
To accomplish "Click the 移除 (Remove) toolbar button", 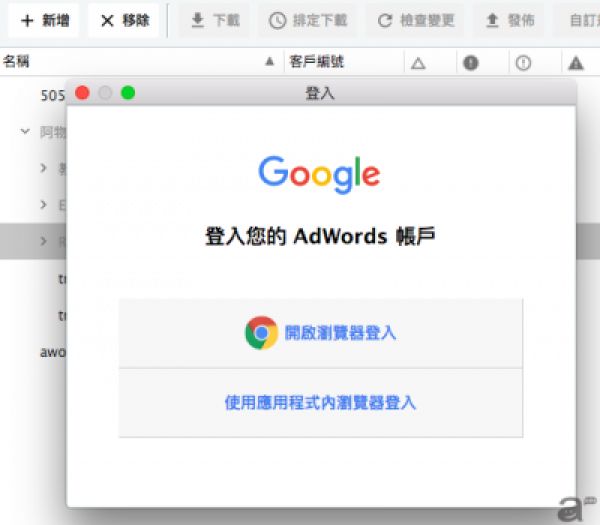I will [x=124, y=20].
